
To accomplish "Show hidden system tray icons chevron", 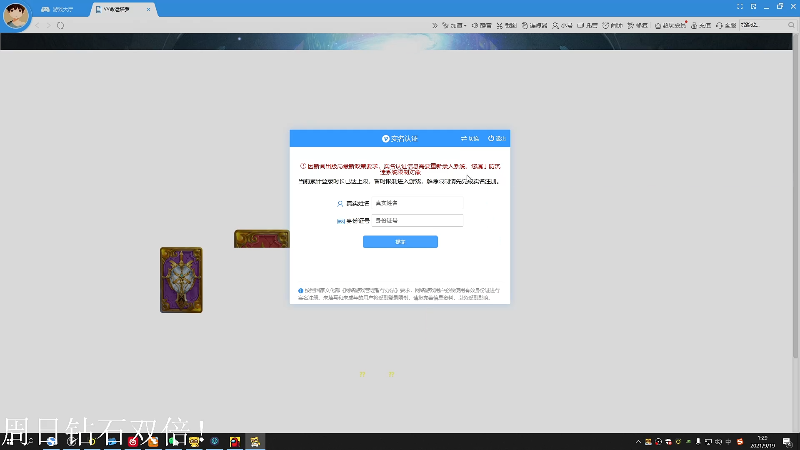I will point(638,442).
